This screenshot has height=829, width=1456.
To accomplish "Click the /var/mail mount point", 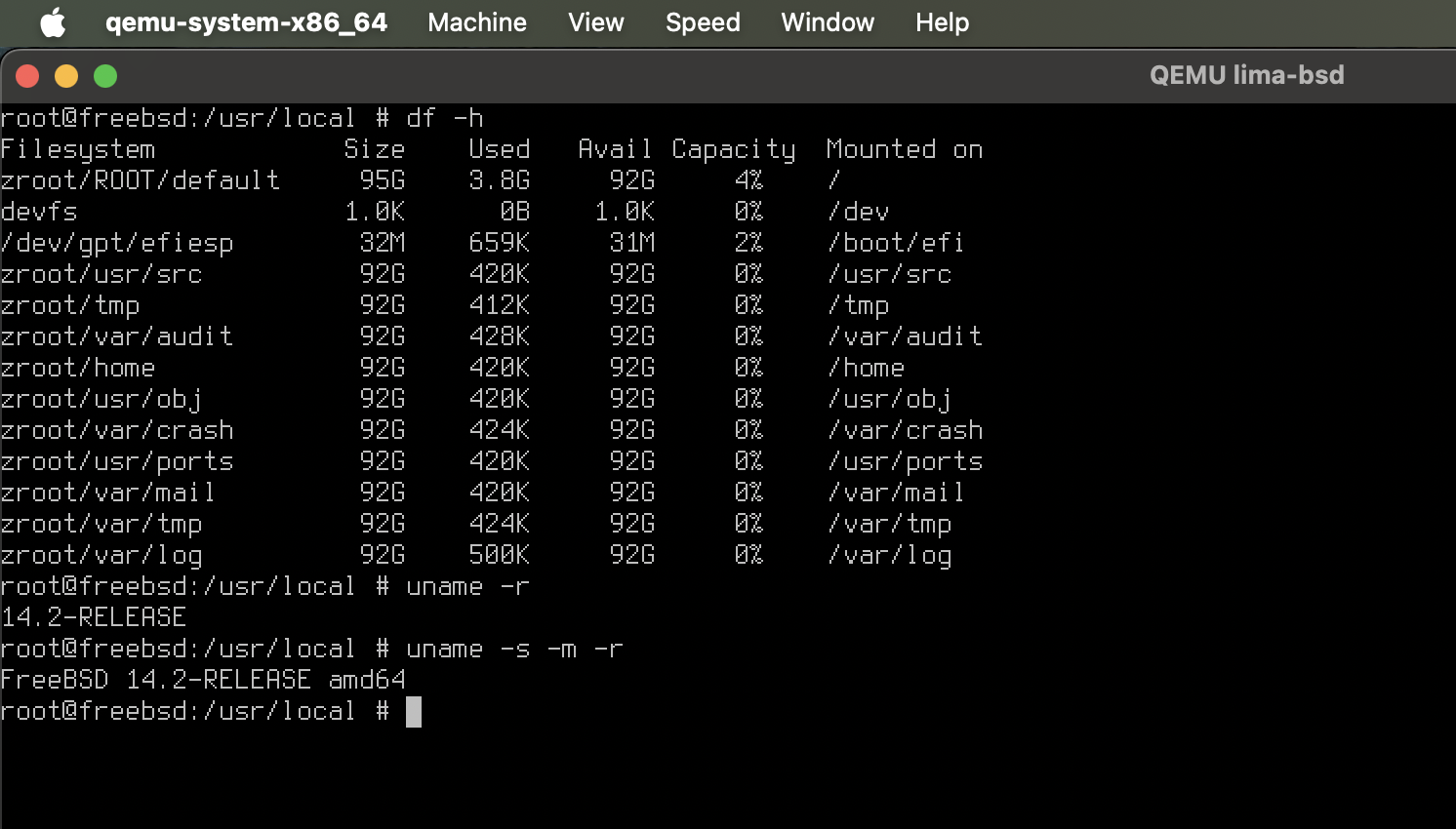I will click(896, 493).
